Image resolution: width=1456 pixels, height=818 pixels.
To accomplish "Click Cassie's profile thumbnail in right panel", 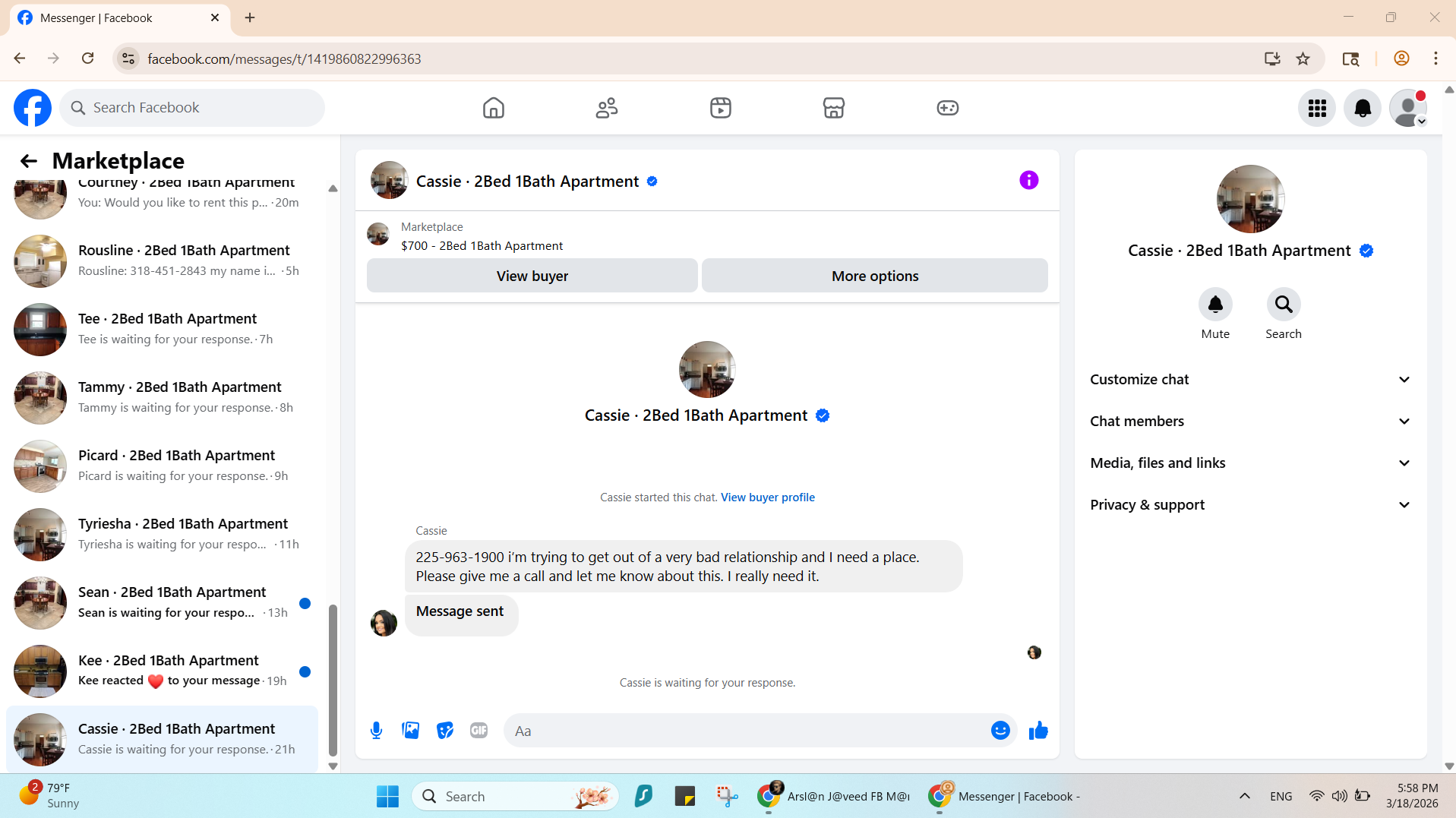I will point(1250,199).
